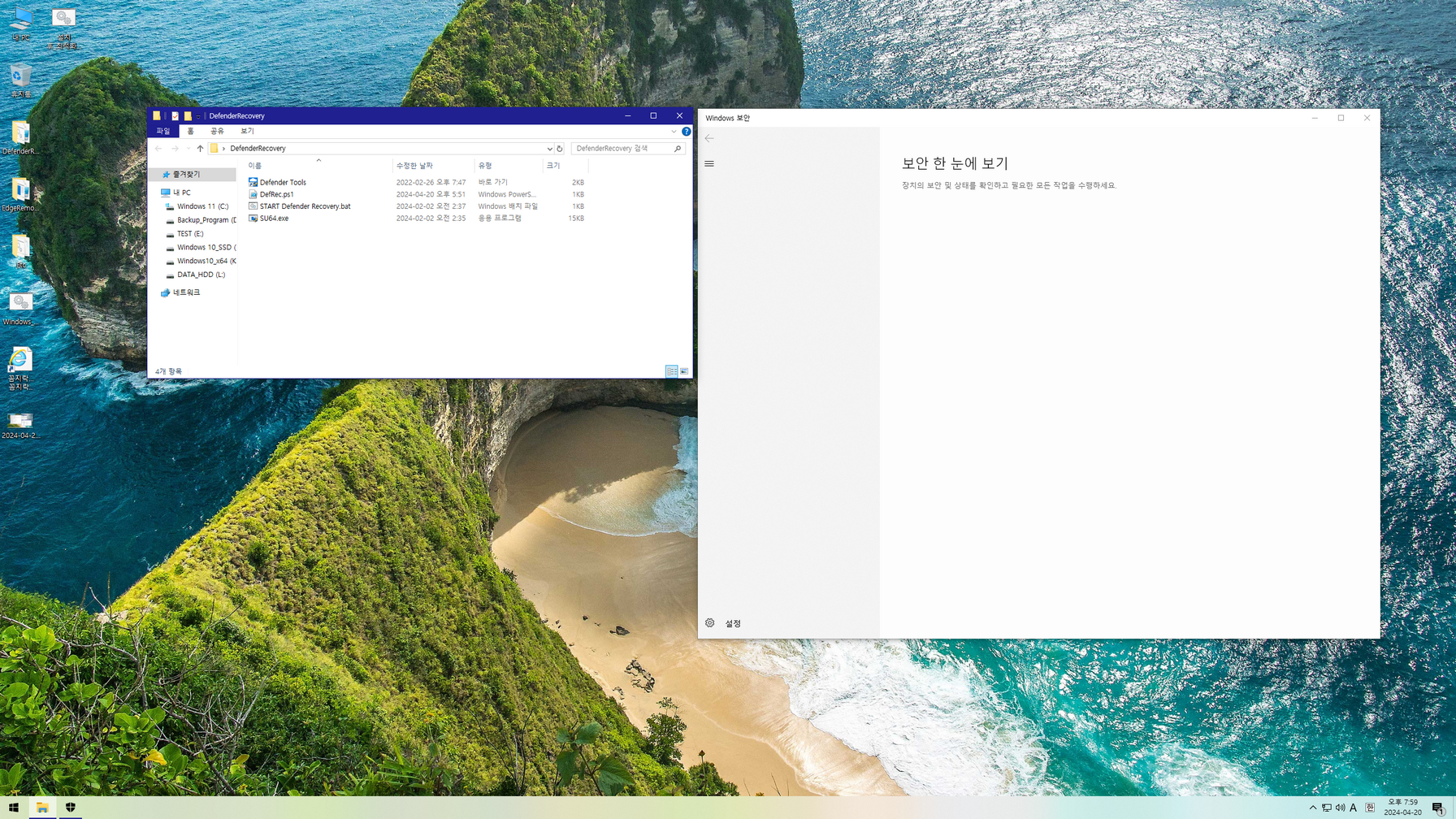Open volume control in system tray

pyautogui.click(x=1340, y=808)
